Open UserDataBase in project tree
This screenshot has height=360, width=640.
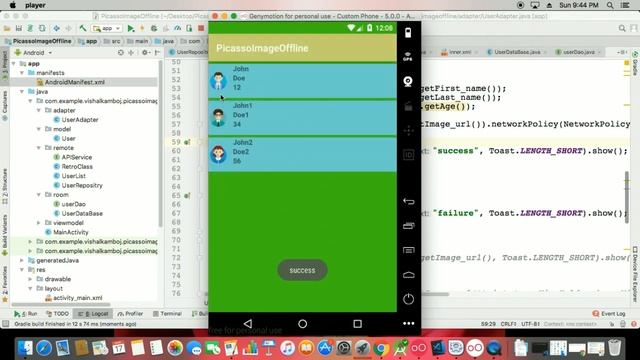(82, 214)
